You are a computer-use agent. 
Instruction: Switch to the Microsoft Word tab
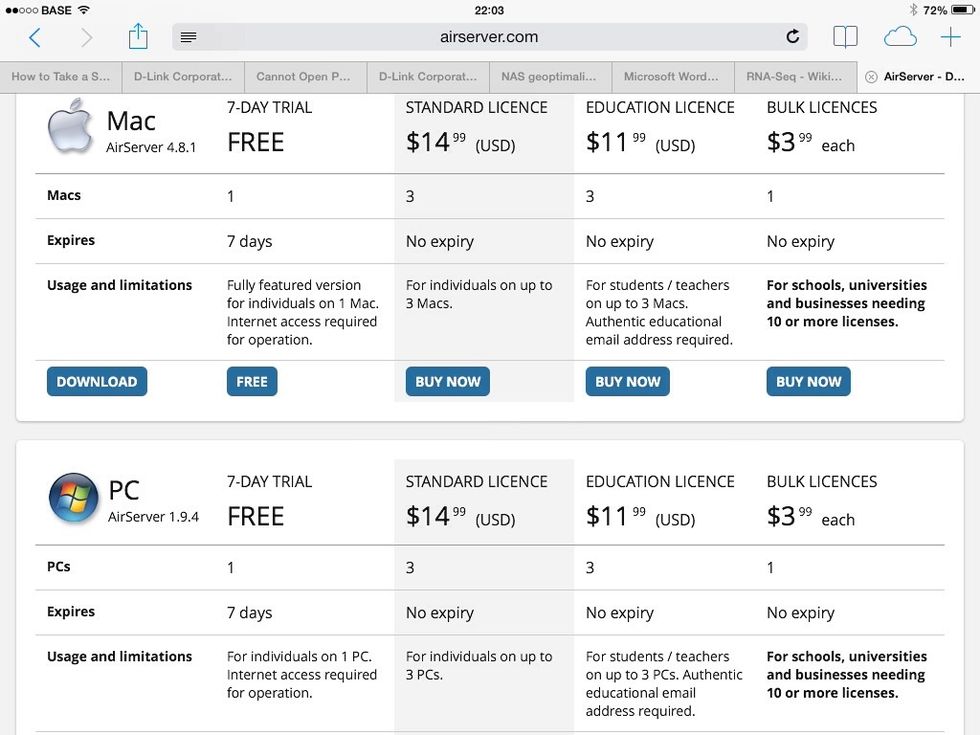click(671, 77)
